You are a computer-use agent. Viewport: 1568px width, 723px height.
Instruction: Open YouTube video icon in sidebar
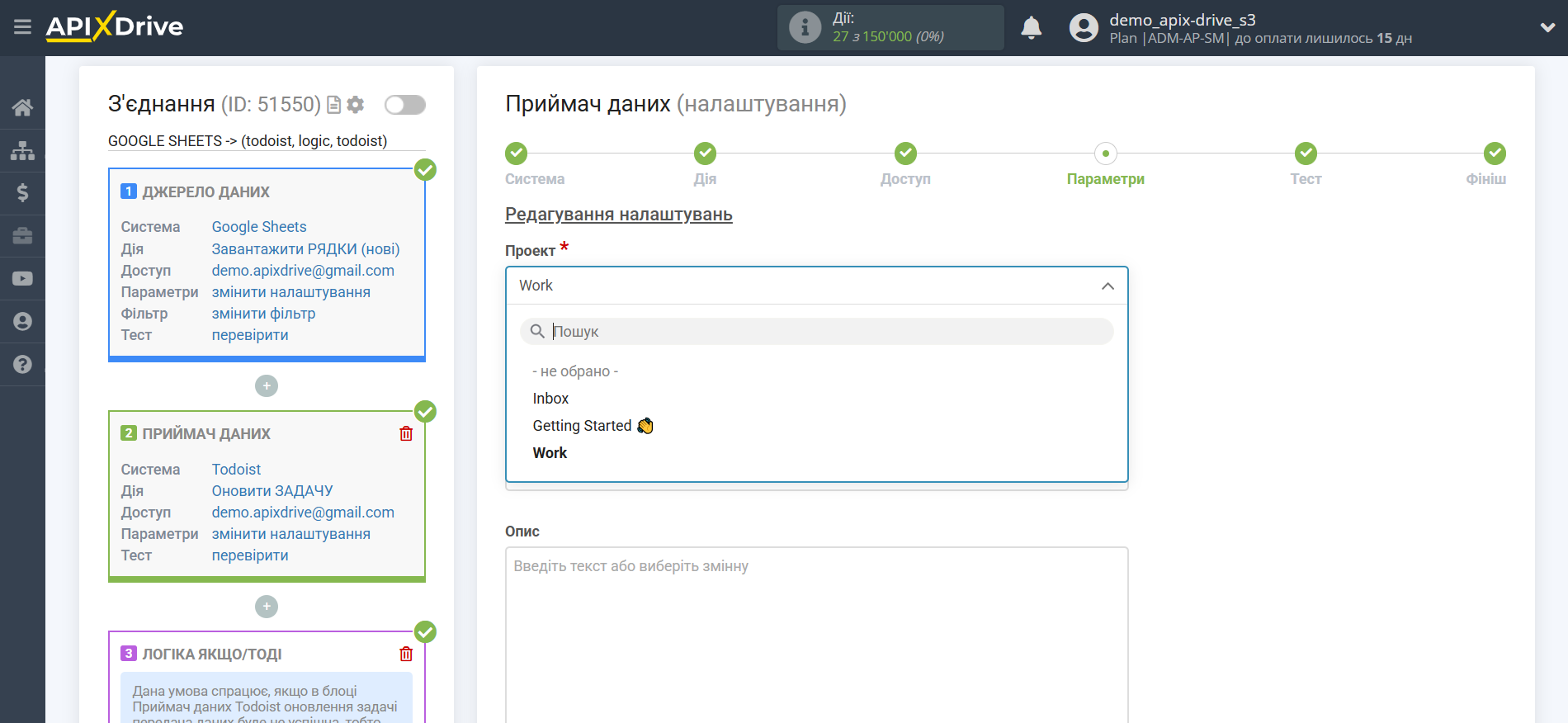click(22, 279)
